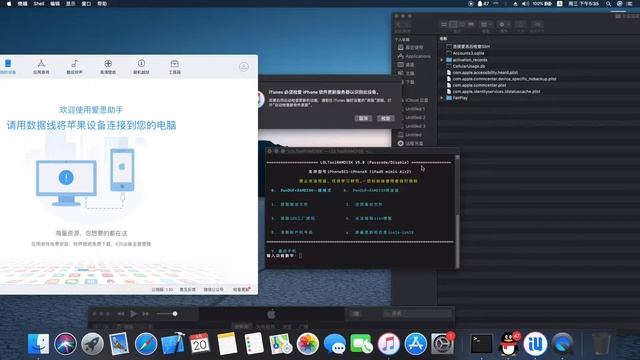Select com.apple.accessibility.heard.plist file
640x360 pixels.
click(x=485, y=72)
